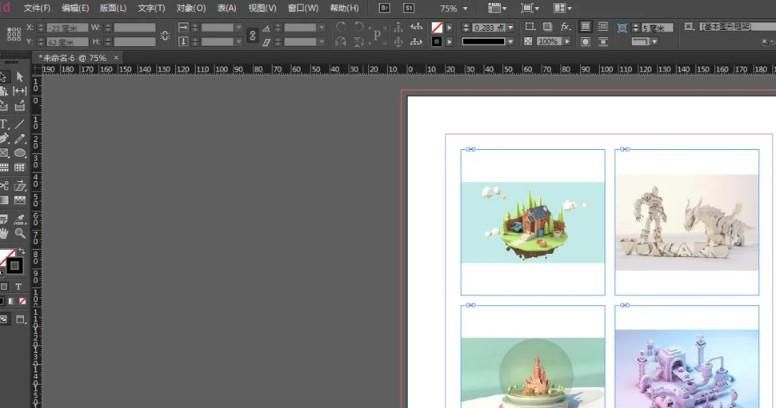
Task: Open the Arrange Documents dropdown
Action: 562,8
